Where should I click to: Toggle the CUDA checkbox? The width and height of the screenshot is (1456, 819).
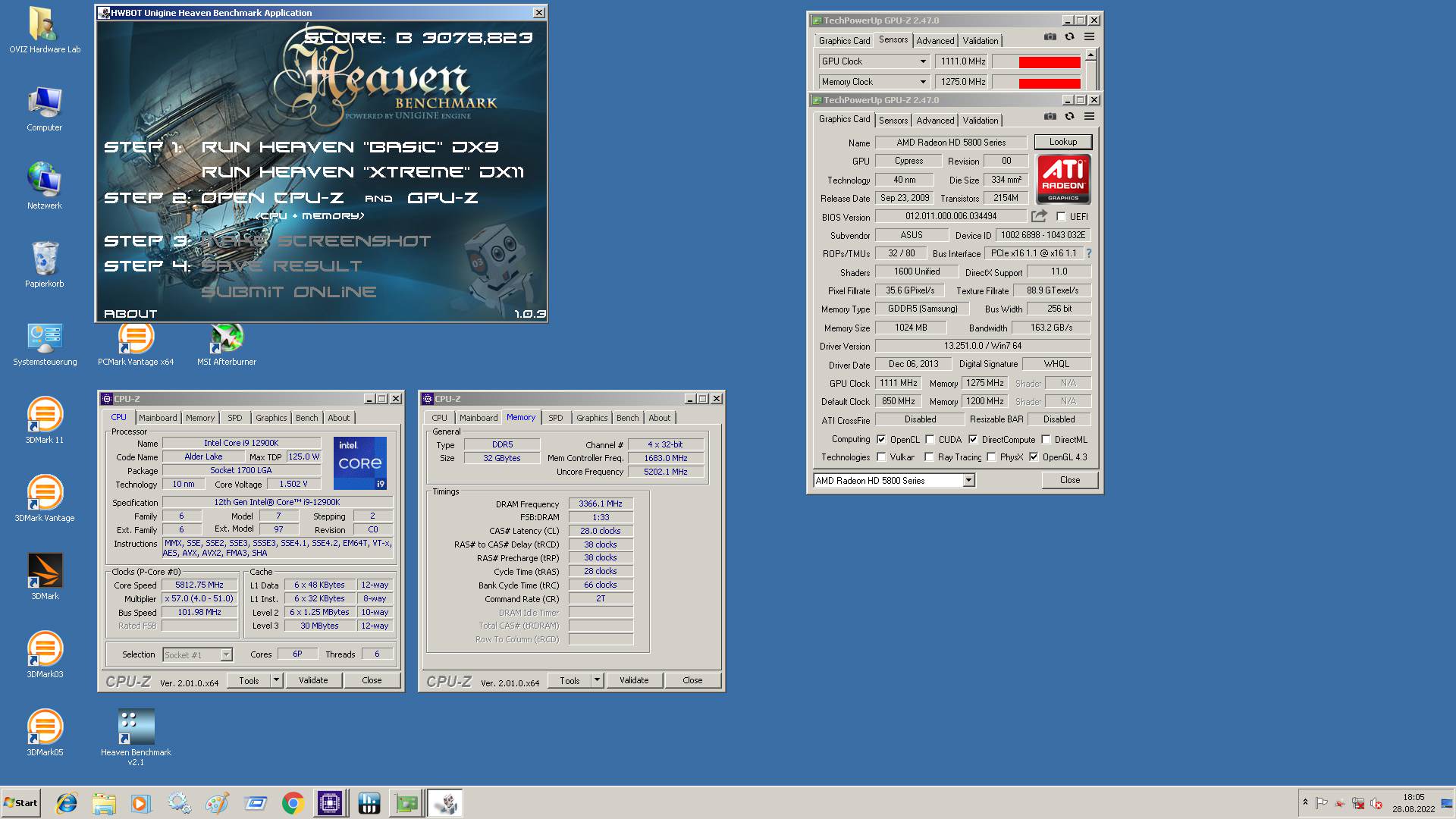click(x=930, y=439)
